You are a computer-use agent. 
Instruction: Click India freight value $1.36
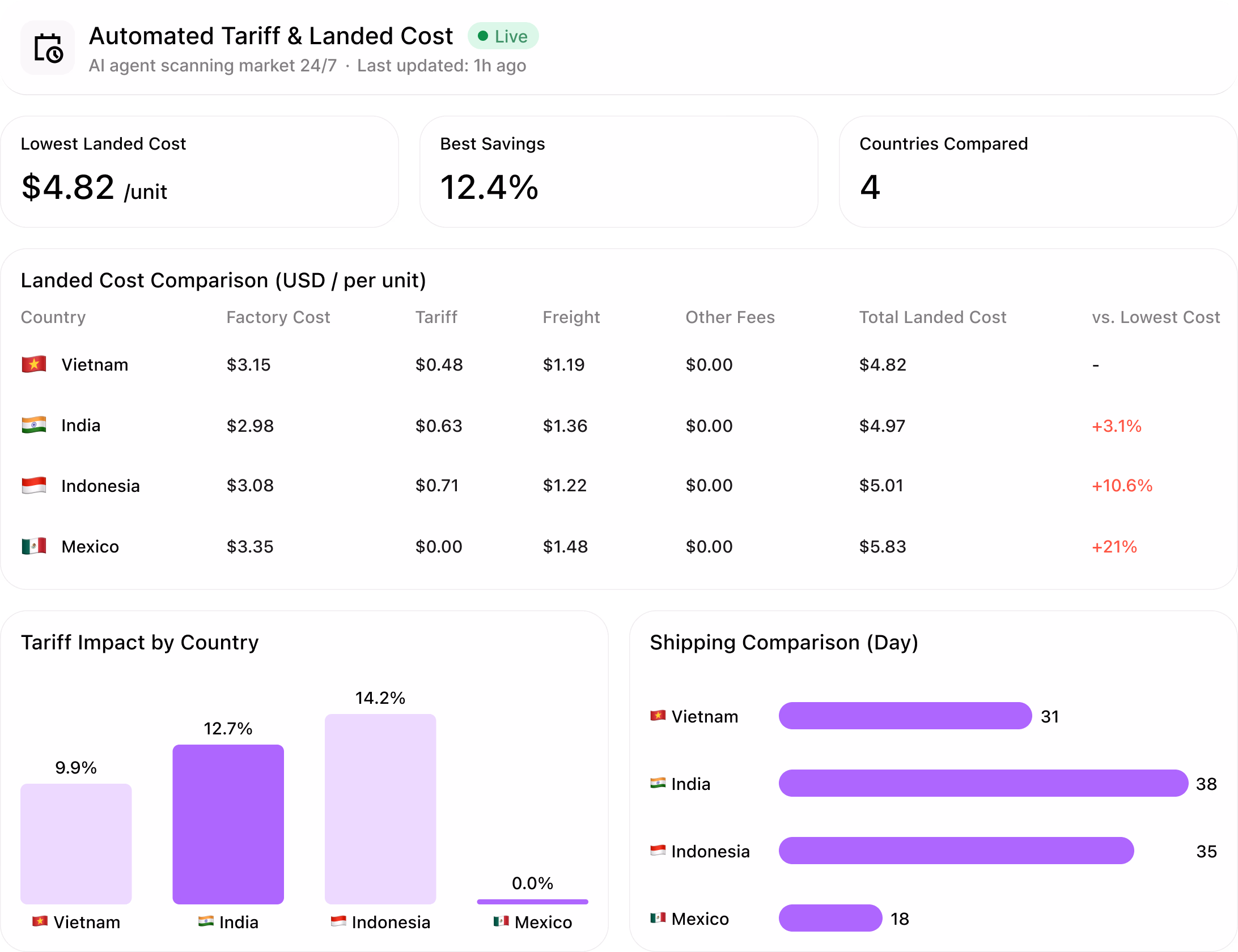[565, 426]
